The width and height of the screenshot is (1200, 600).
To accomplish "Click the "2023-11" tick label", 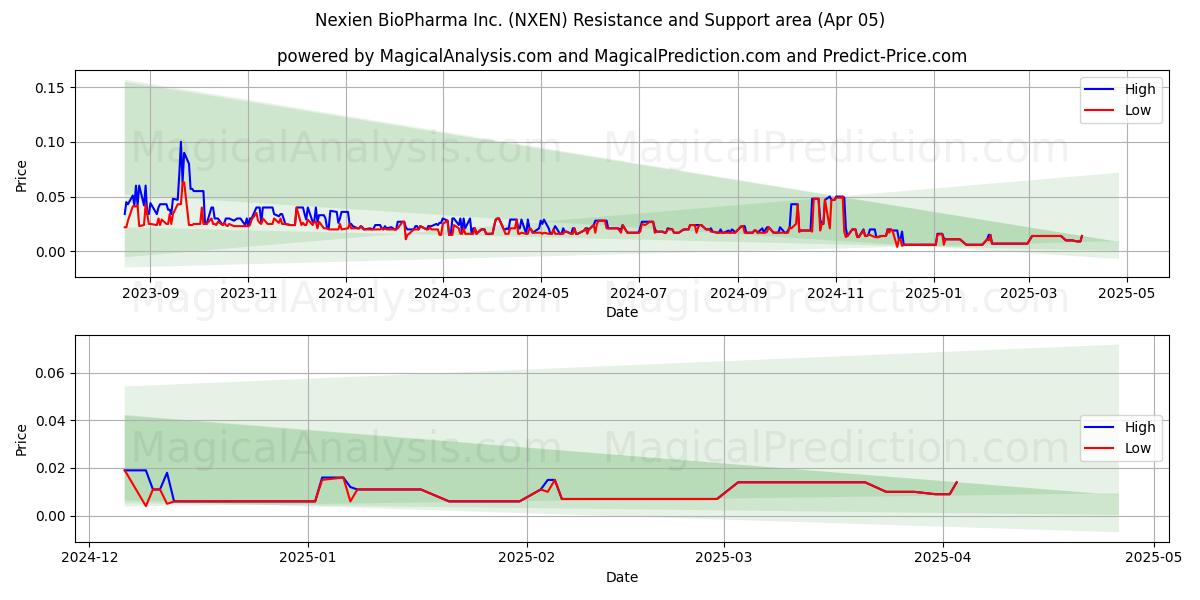I will pos(248,294).
